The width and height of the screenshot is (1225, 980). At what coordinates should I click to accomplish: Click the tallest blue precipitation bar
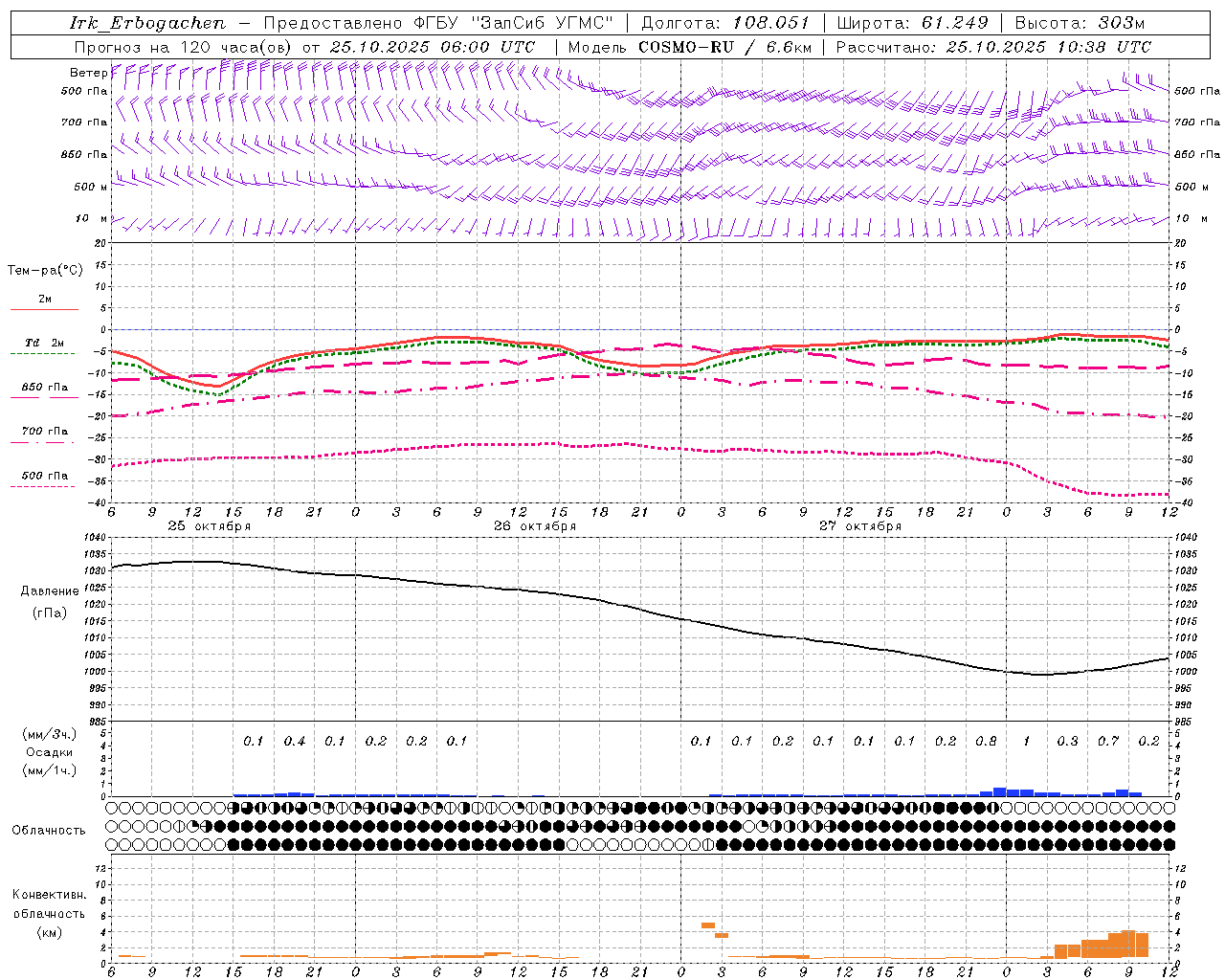click(999, 791)
